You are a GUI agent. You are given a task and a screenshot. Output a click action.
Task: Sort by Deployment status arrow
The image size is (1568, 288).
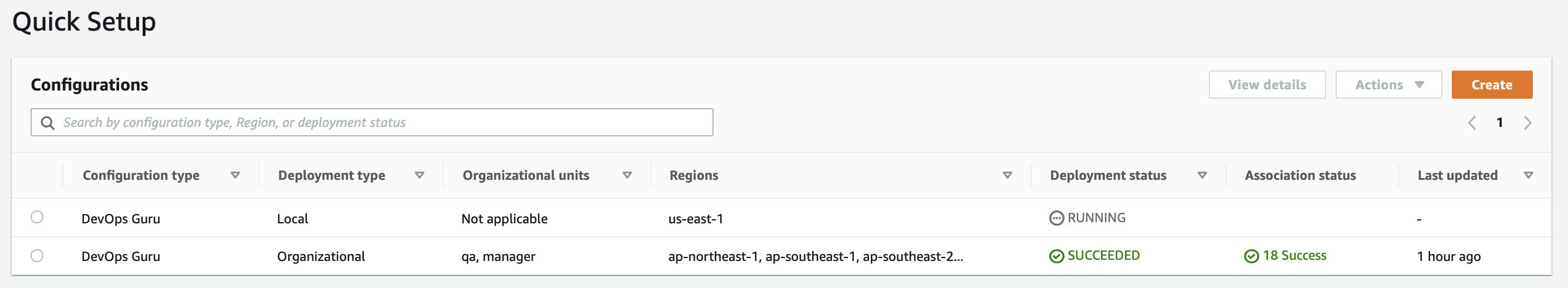click(x=1202, y=176)
